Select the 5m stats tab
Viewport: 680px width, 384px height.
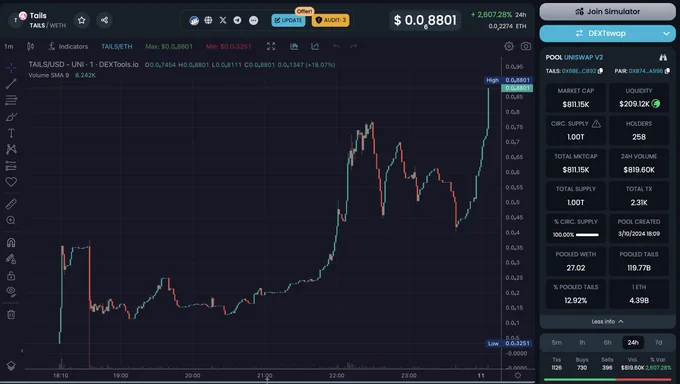point(557,342)
